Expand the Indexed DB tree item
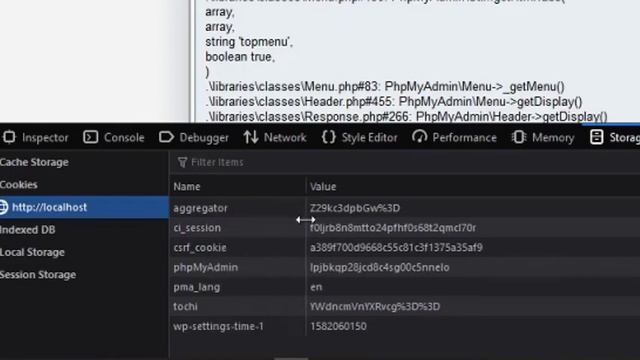Screen dimensions: 640x360 pyautogui.click(x=27, y=229)
